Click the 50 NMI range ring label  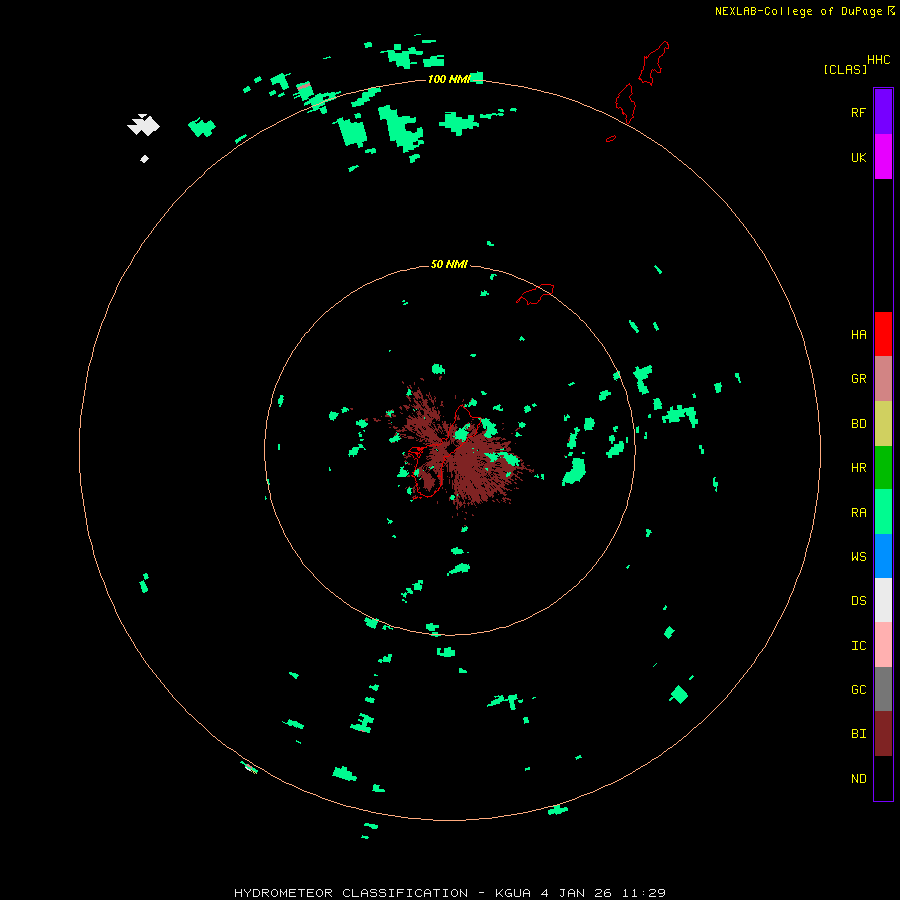click(x=449, y=264)
